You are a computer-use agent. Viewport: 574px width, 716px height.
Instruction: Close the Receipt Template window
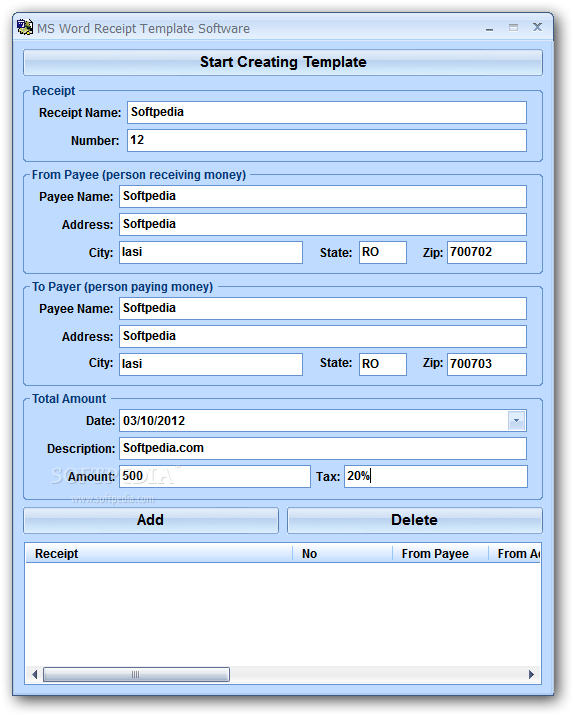tap(537, 27)
